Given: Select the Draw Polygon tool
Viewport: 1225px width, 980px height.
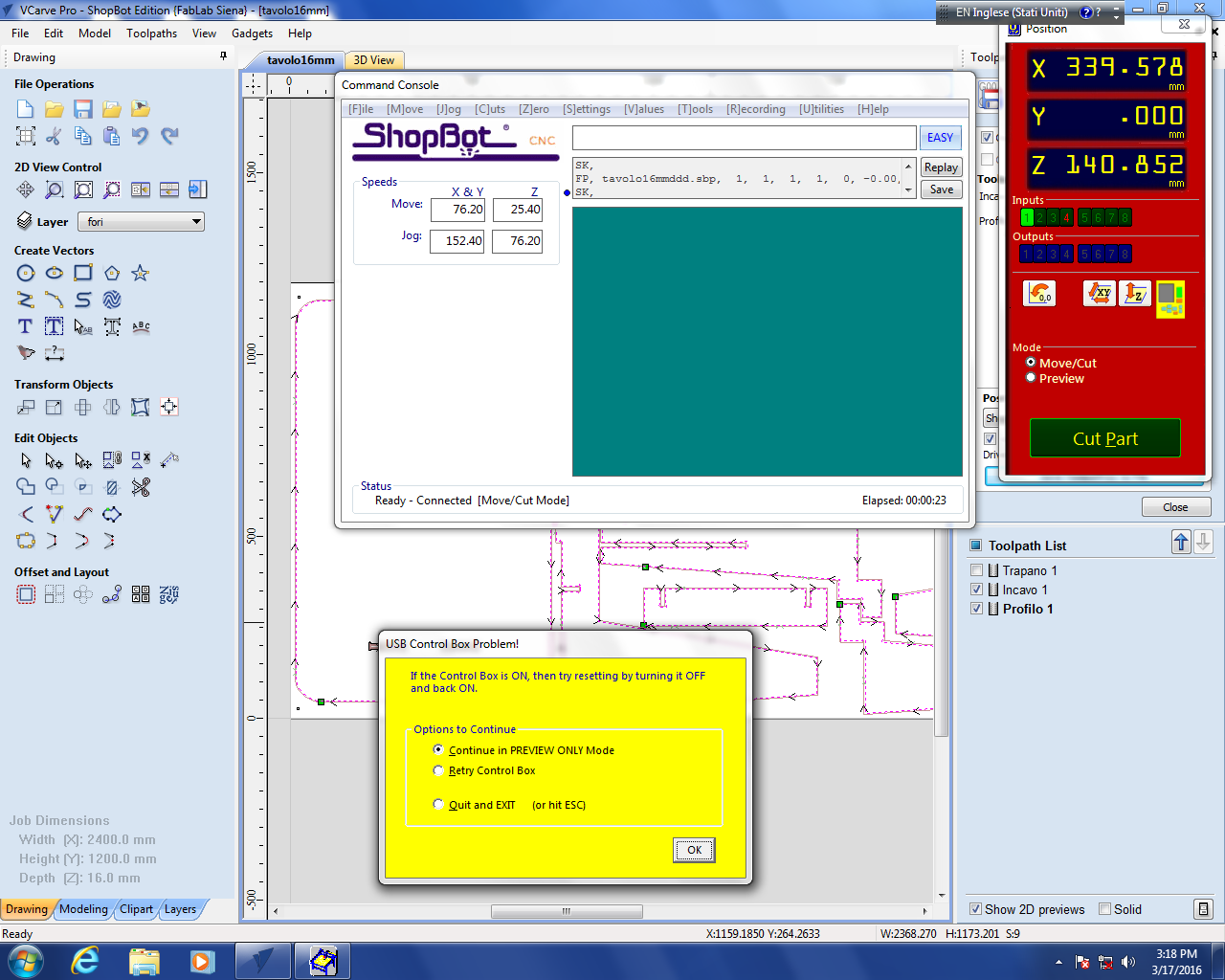Looking at the screenshot, I should tap(112, 274).
